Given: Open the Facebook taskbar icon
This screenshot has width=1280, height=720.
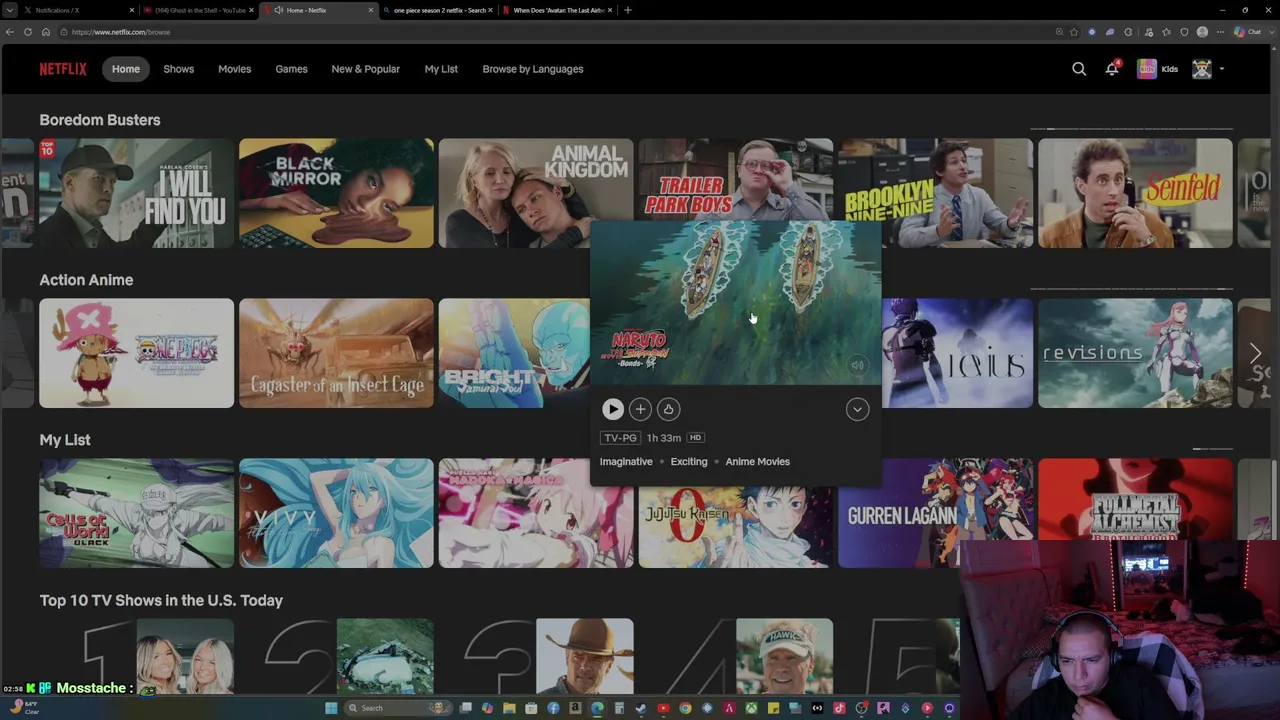Looking at the screenshot, I should pos(553,708).
